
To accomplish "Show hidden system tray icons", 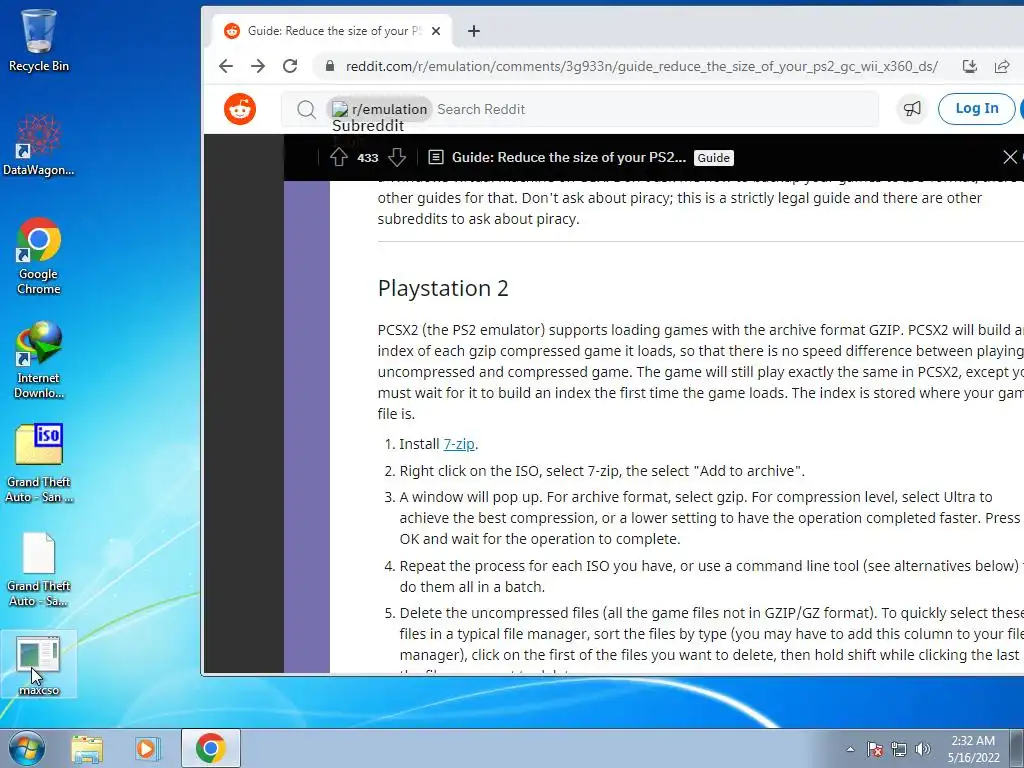I will [x=850, y=749].
